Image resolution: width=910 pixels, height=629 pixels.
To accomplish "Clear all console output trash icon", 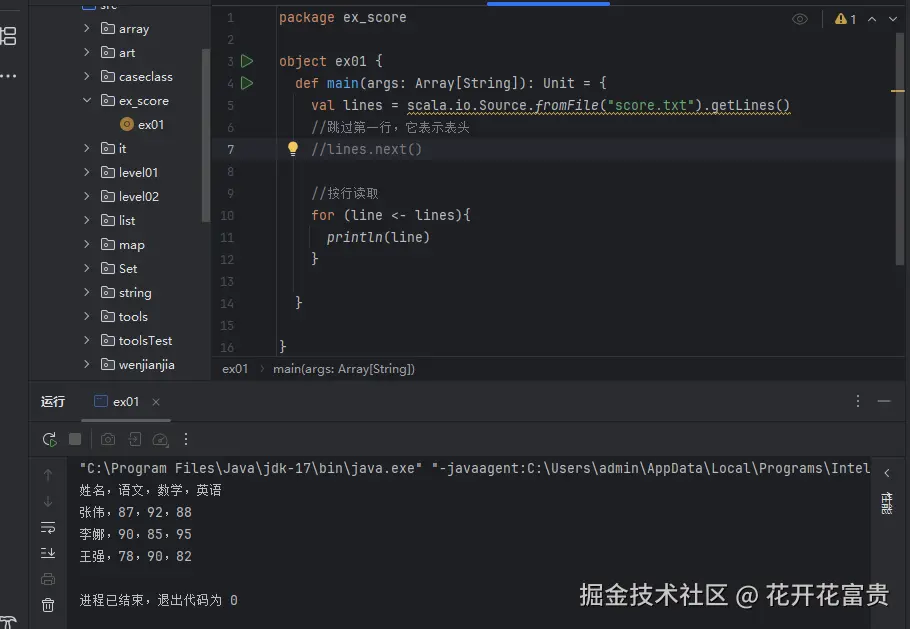I will point(48,605).
